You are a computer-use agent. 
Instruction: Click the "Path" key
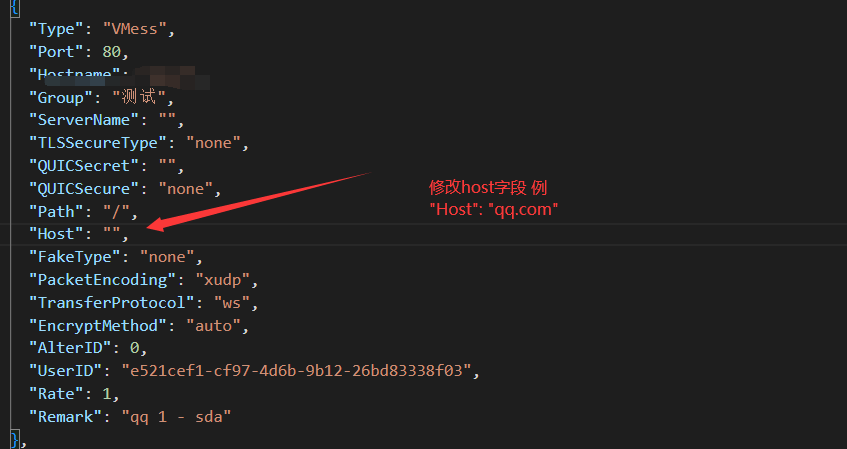52,211
